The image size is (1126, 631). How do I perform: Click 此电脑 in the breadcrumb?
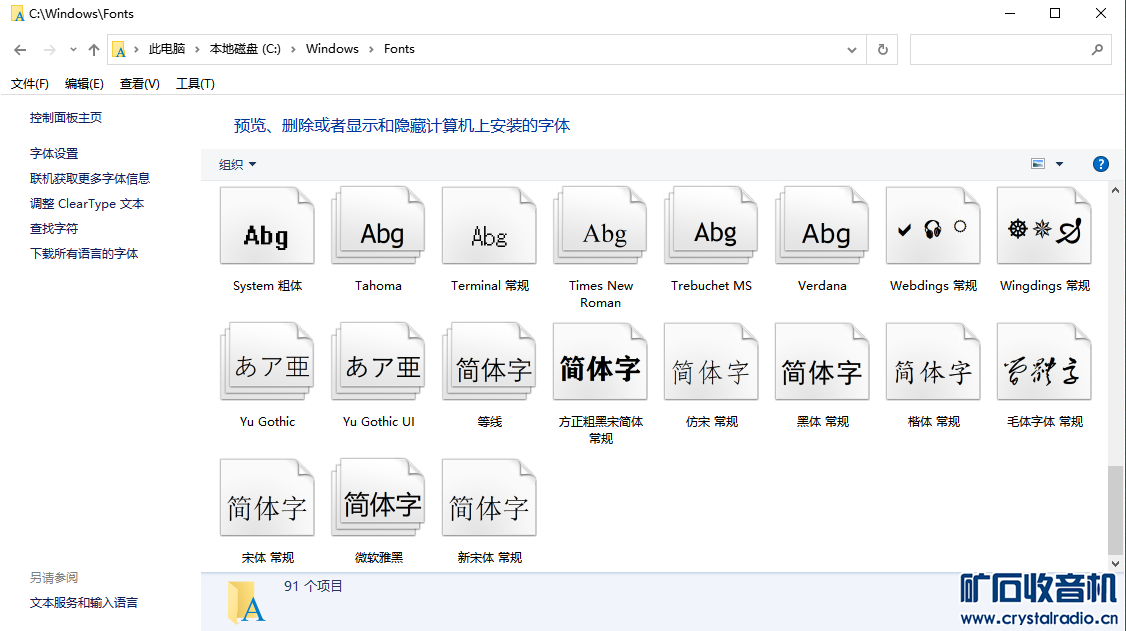point(167,49)
